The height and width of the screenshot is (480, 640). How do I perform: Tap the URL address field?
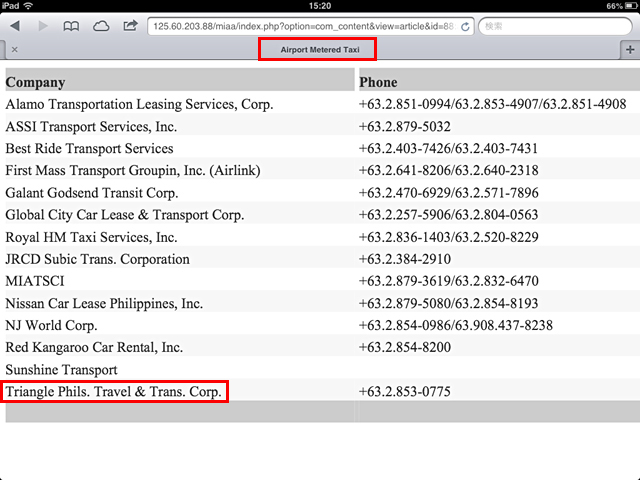[300, 26]
